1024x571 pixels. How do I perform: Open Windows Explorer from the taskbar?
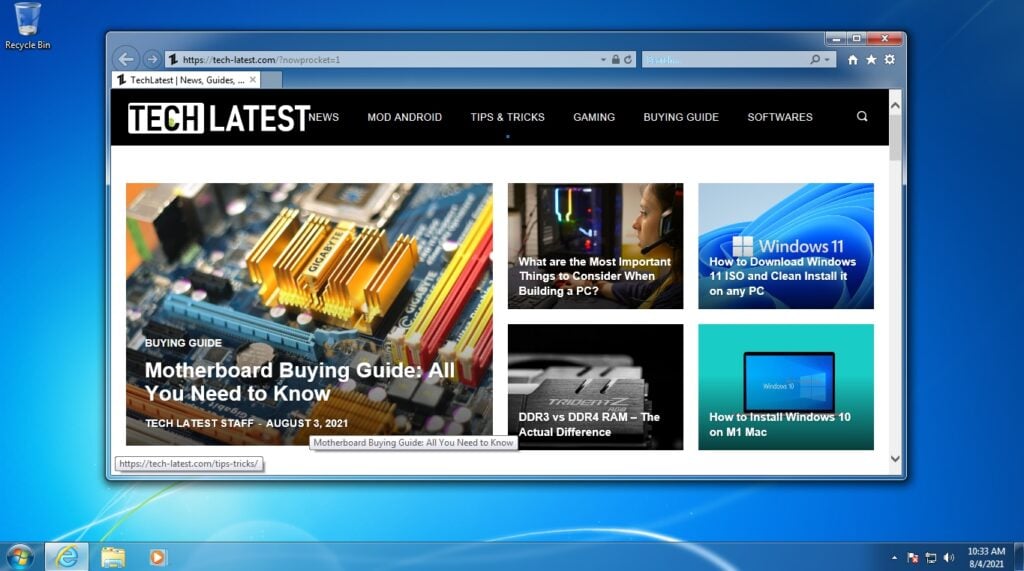click(112, 557)
